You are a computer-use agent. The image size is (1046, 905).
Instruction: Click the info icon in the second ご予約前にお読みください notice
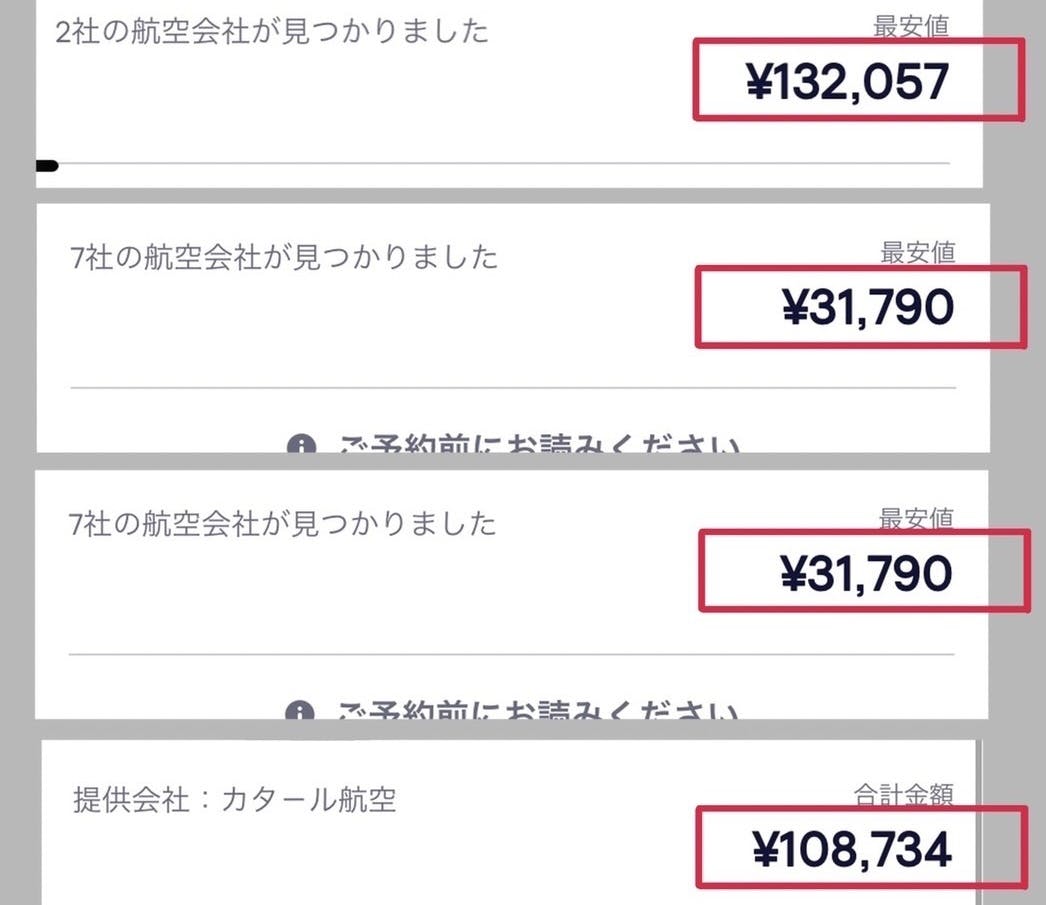pyautogui.click(x=300, y=713)
